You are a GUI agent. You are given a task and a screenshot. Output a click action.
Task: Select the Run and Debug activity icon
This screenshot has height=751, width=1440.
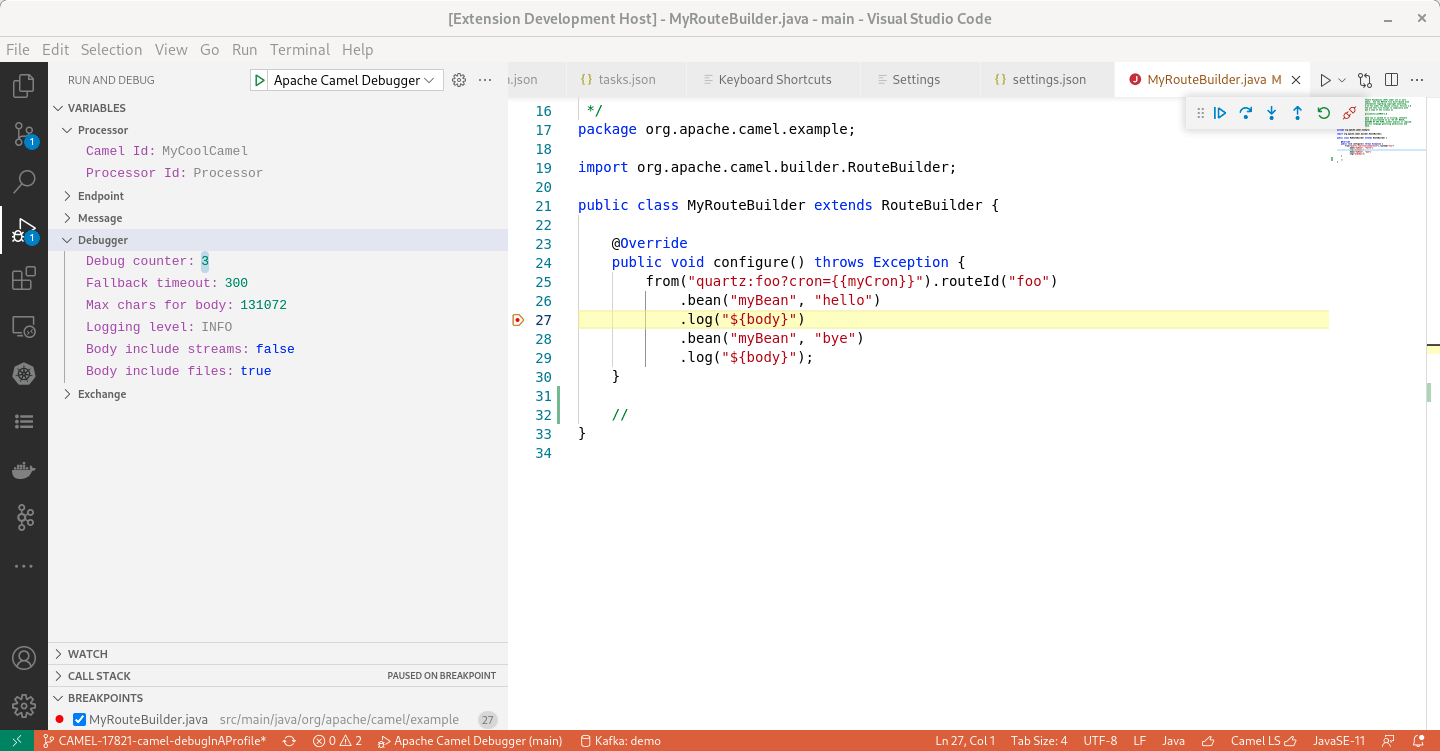(x=22, y=228)
